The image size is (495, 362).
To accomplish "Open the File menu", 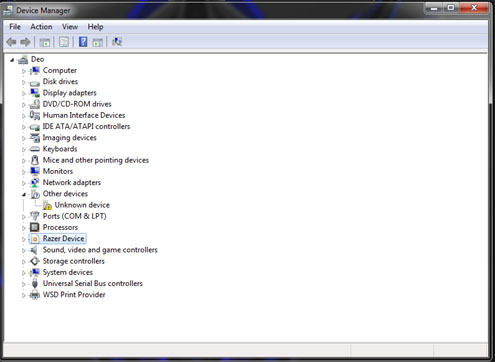I will (15, 27).
